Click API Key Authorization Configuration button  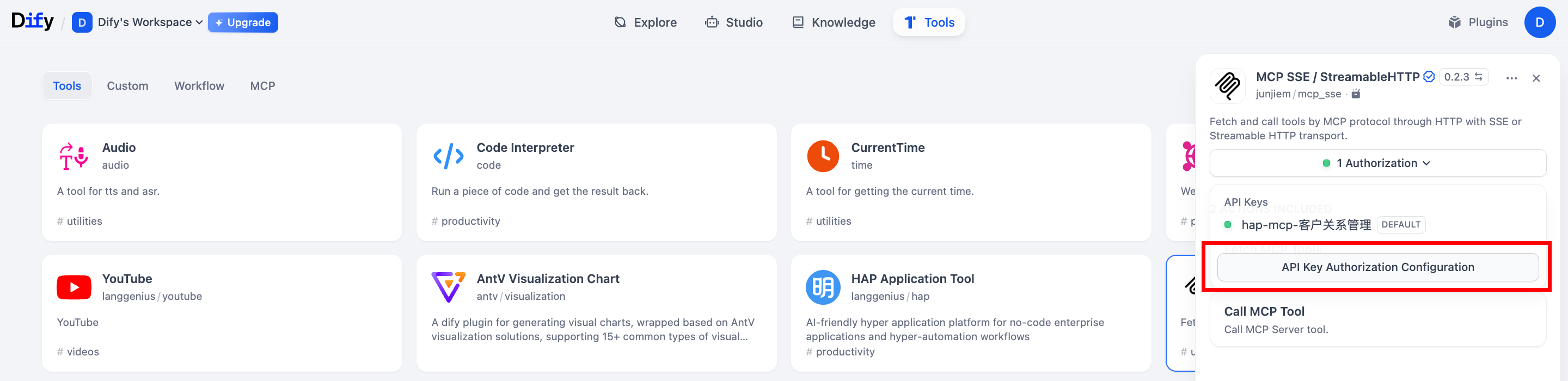pyautogui.click(x=1377, y=267)
